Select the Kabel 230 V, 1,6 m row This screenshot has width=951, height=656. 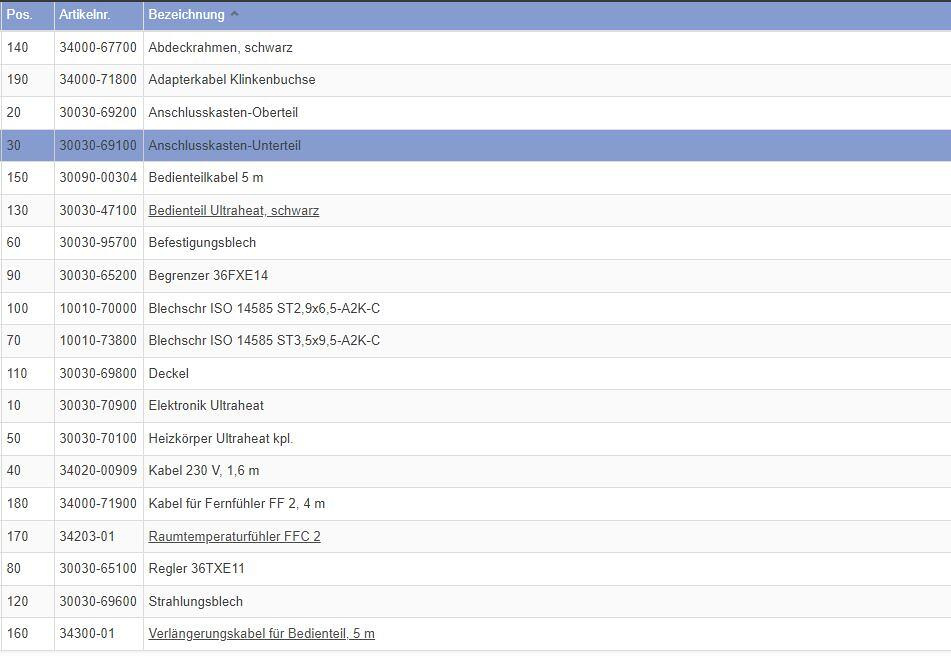[203, 471]
